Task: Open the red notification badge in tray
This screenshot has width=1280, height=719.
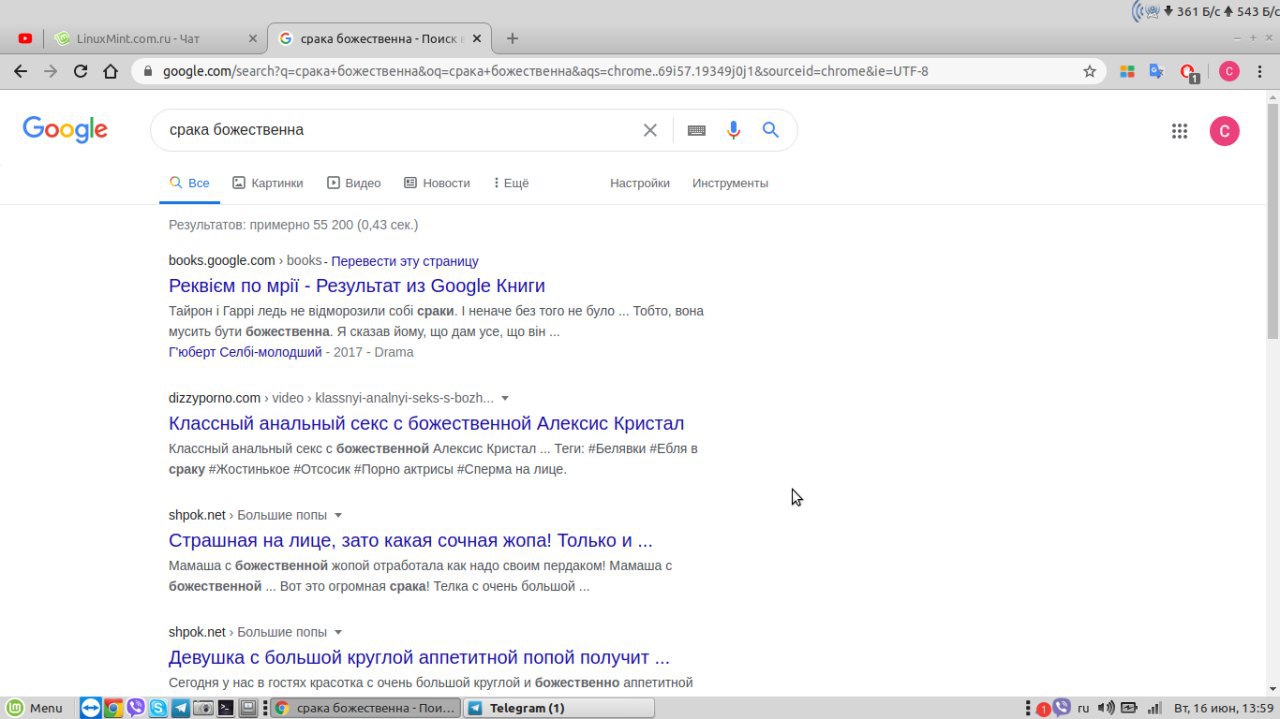Action: point(1042,709)
